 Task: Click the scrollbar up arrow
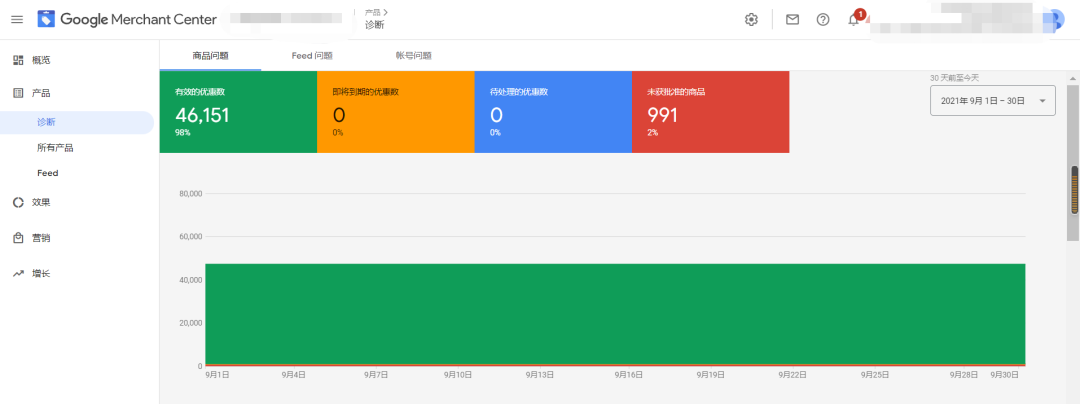pos(1073,76)
